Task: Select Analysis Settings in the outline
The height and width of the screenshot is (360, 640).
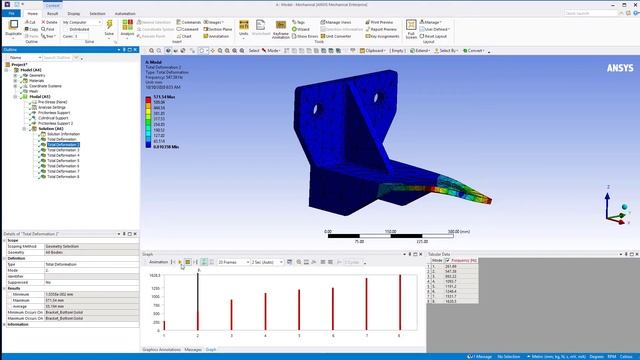Action: tap(52, 107)
